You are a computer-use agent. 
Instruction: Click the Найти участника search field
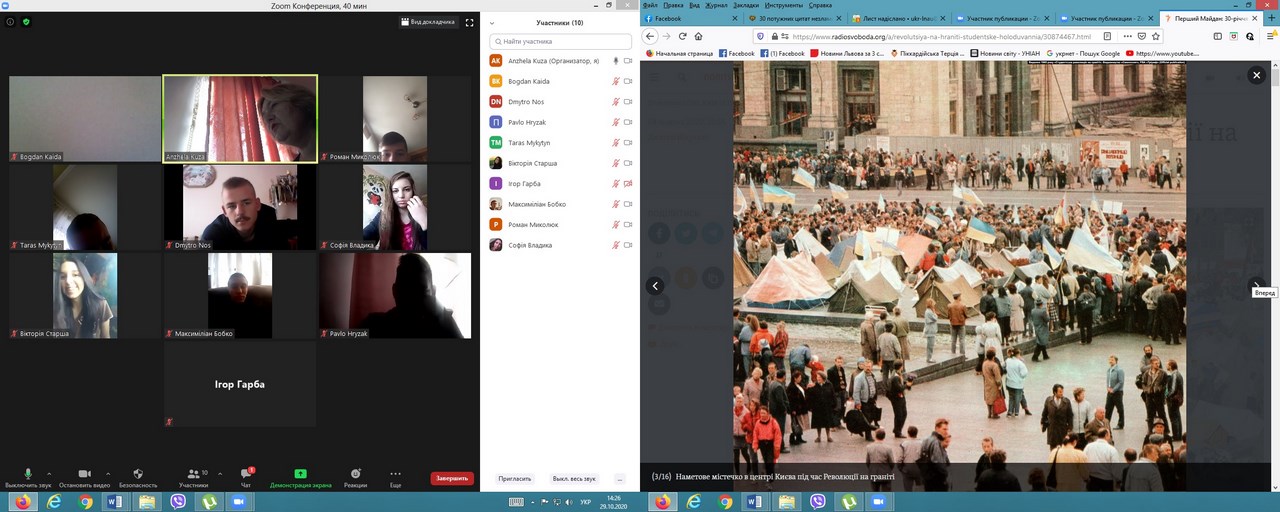click(560, 41)
